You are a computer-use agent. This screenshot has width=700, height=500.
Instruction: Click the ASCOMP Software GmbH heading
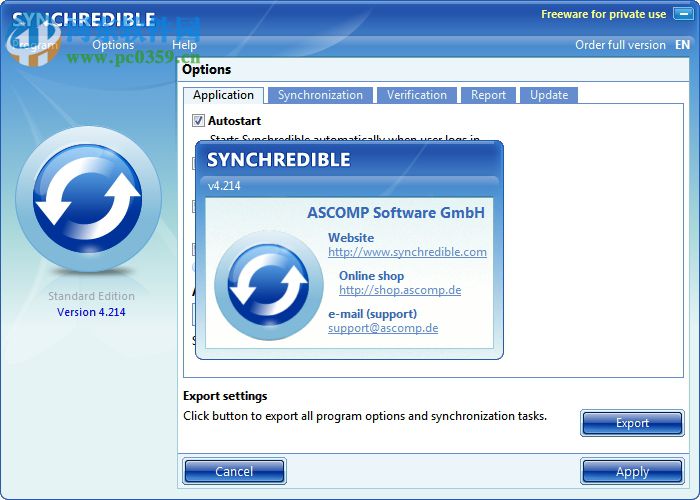[x=396, y=212]
